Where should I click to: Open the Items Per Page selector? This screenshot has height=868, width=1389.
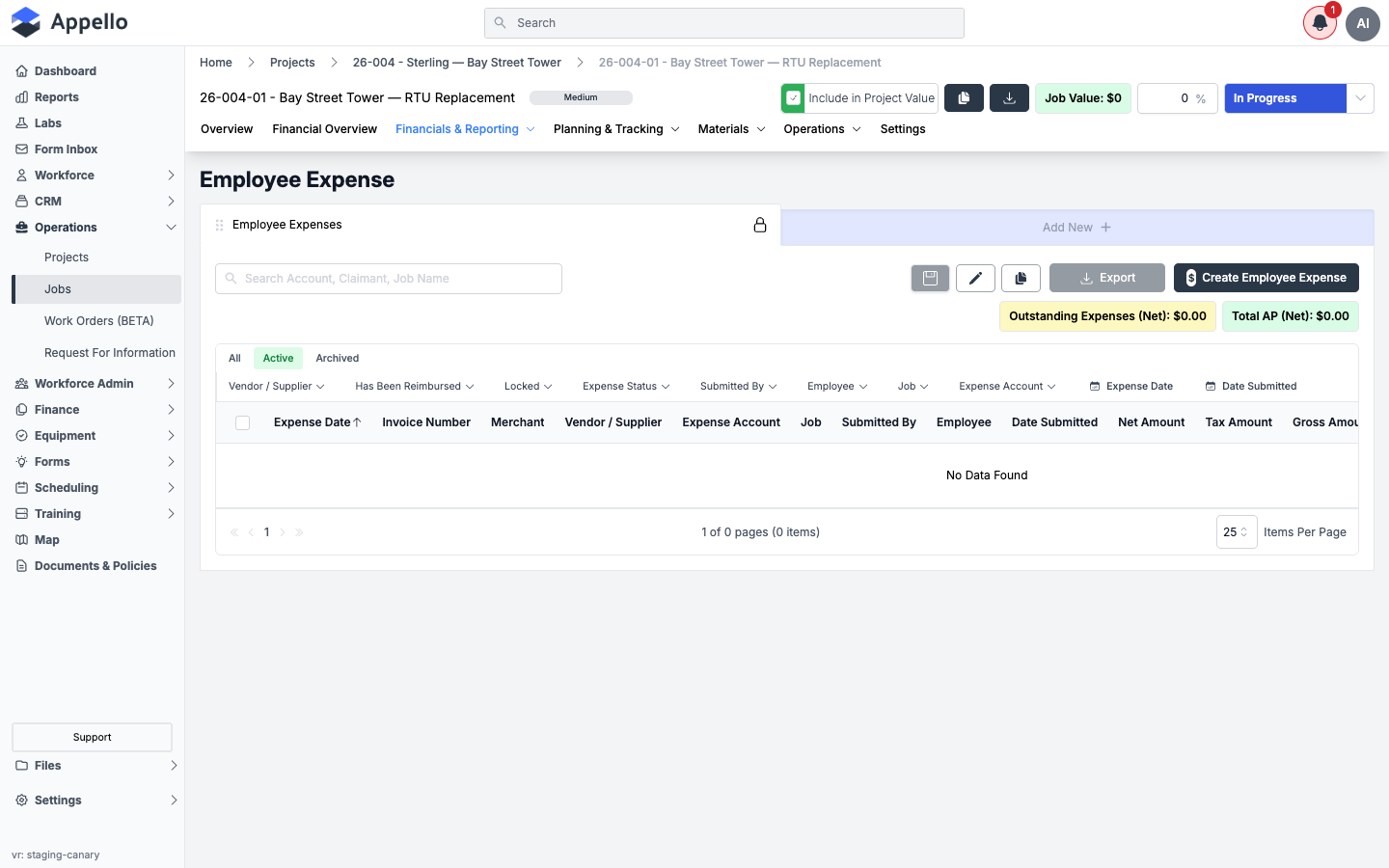pos(1237,532)
